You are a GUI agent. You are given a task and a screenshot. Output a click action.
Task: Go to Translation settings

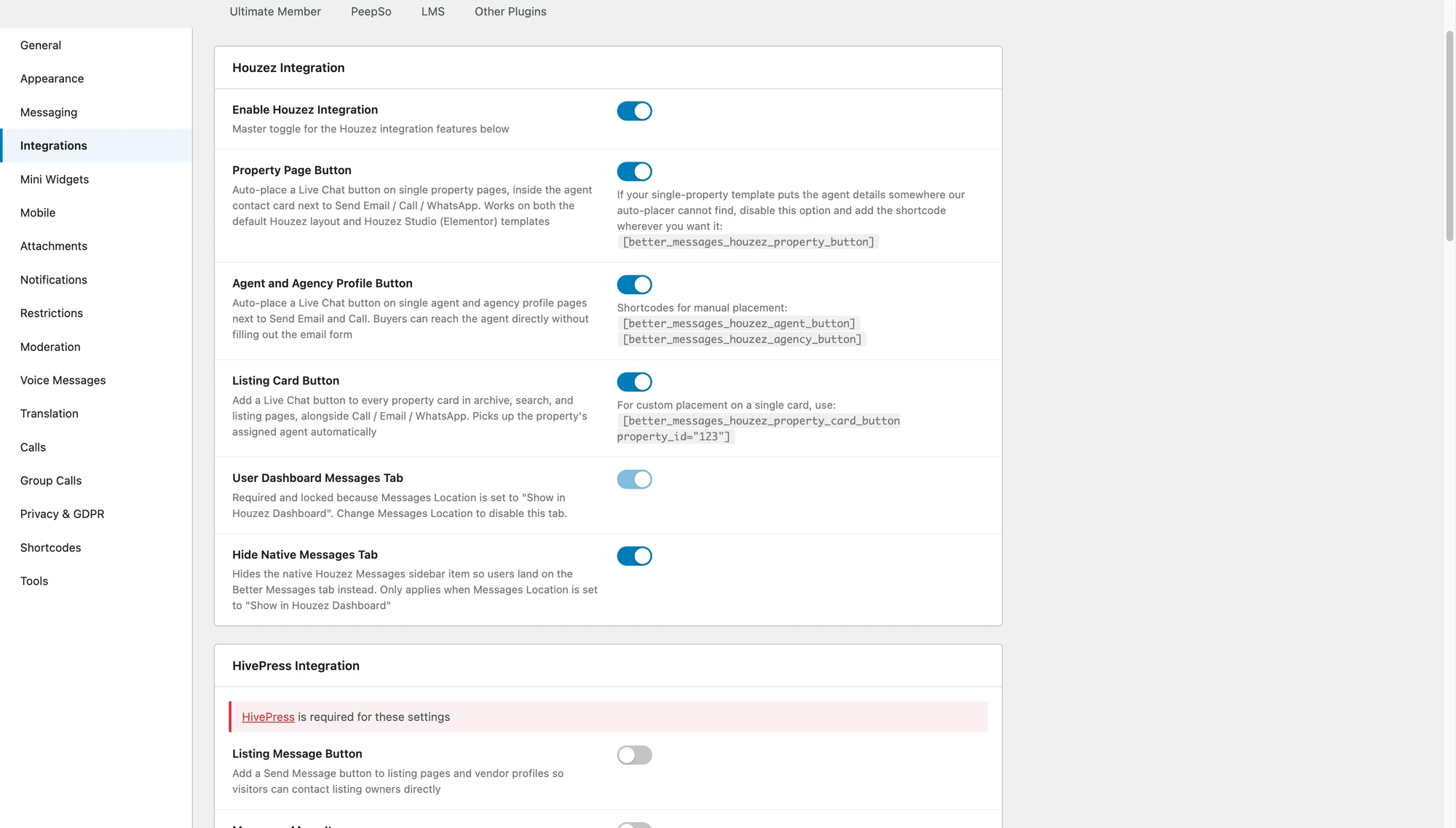coord(96,414)
